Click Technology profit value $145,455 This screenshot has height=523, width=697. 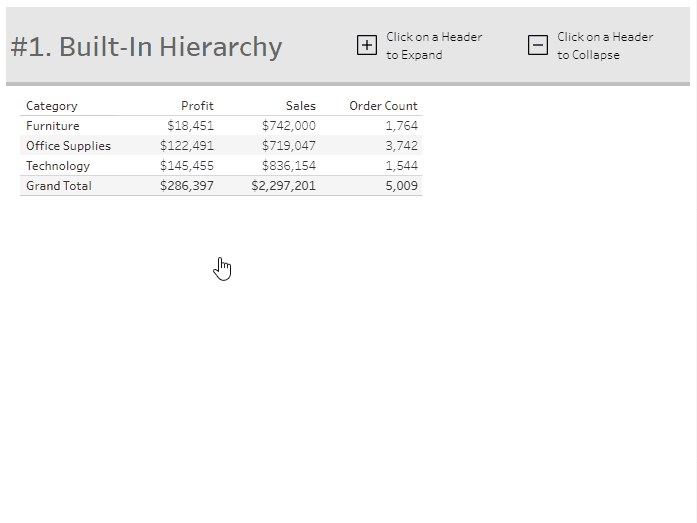click(x=187, y=166)
